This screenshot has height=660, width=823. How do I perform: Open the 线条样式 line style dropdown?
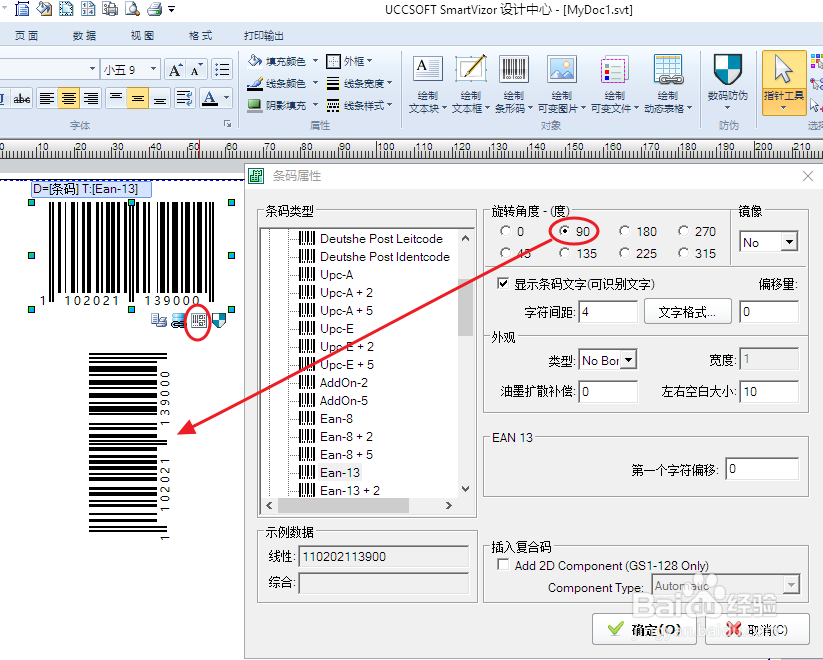pyautogui.click(x=389, y=105)
